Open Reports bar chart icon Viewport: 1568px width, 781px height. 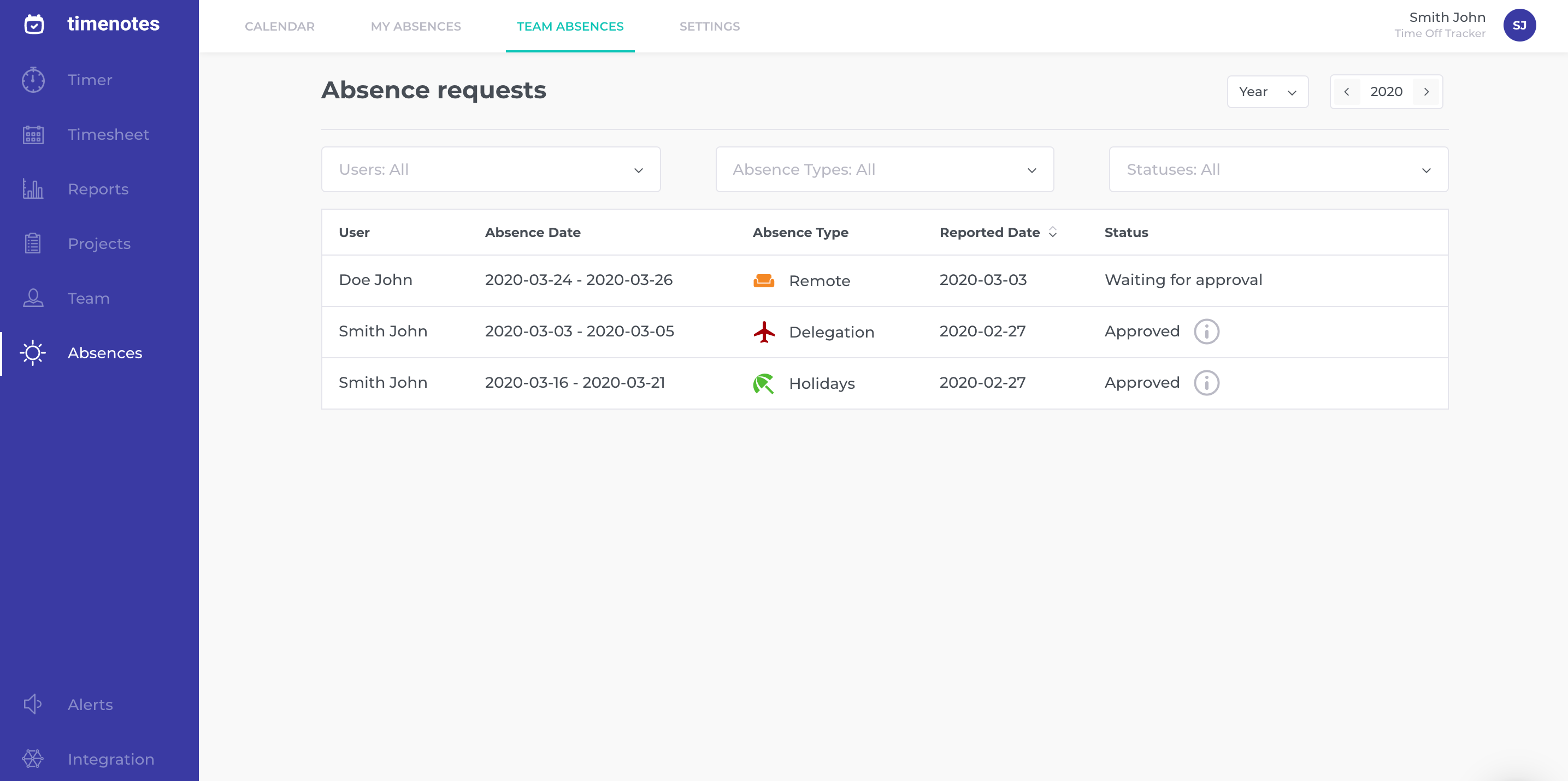point(33,189)
